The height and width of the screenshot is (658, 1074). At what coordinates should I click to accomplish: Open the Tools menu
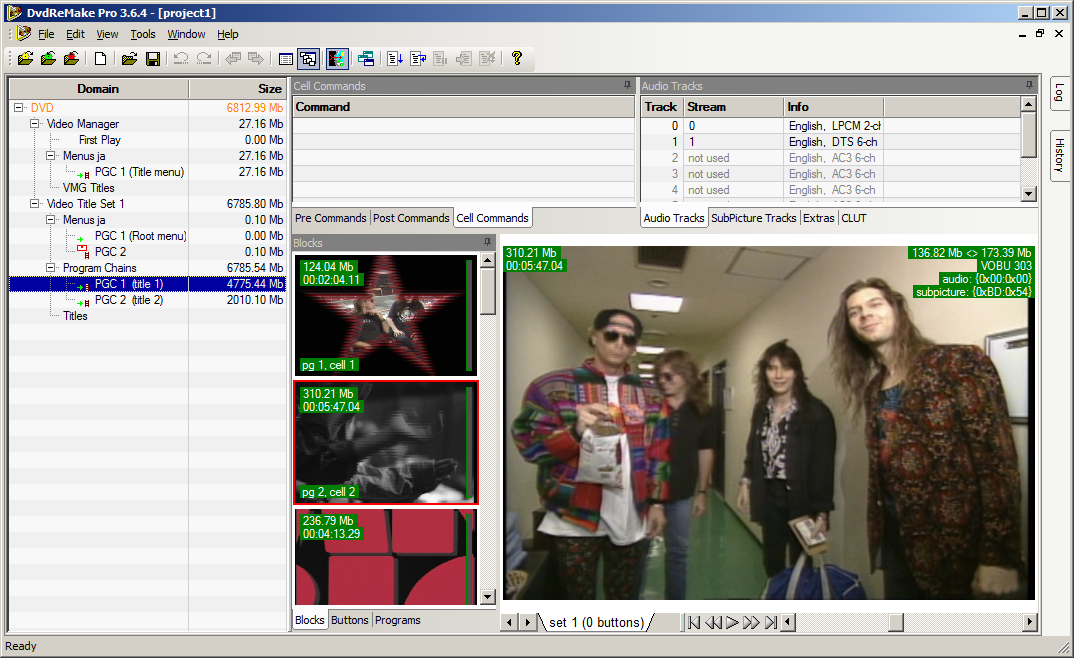click(x=142, y=34)
